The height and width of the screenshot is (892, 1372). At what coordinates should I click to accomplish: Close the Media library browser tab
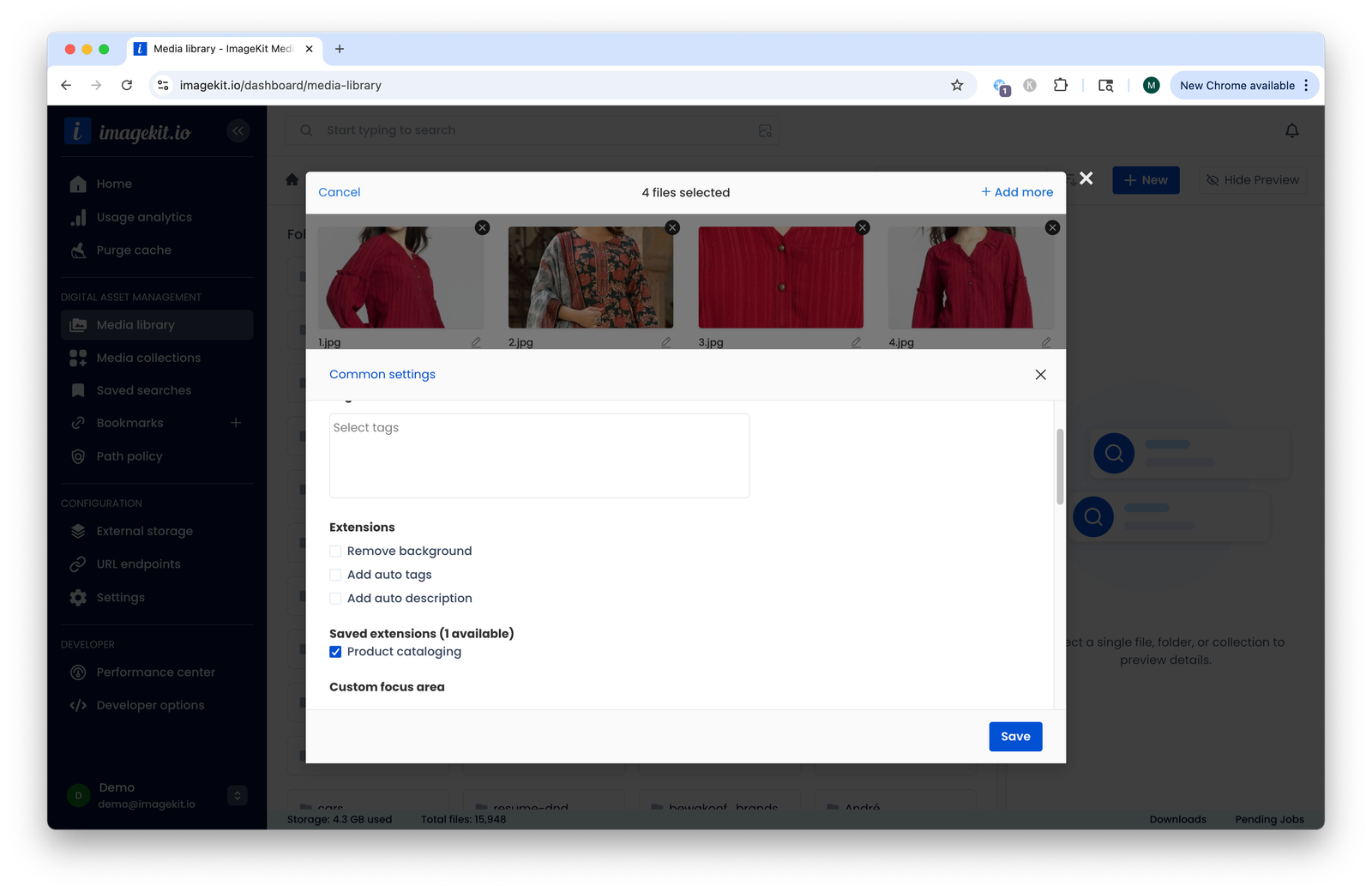click(x=310, y=49)
